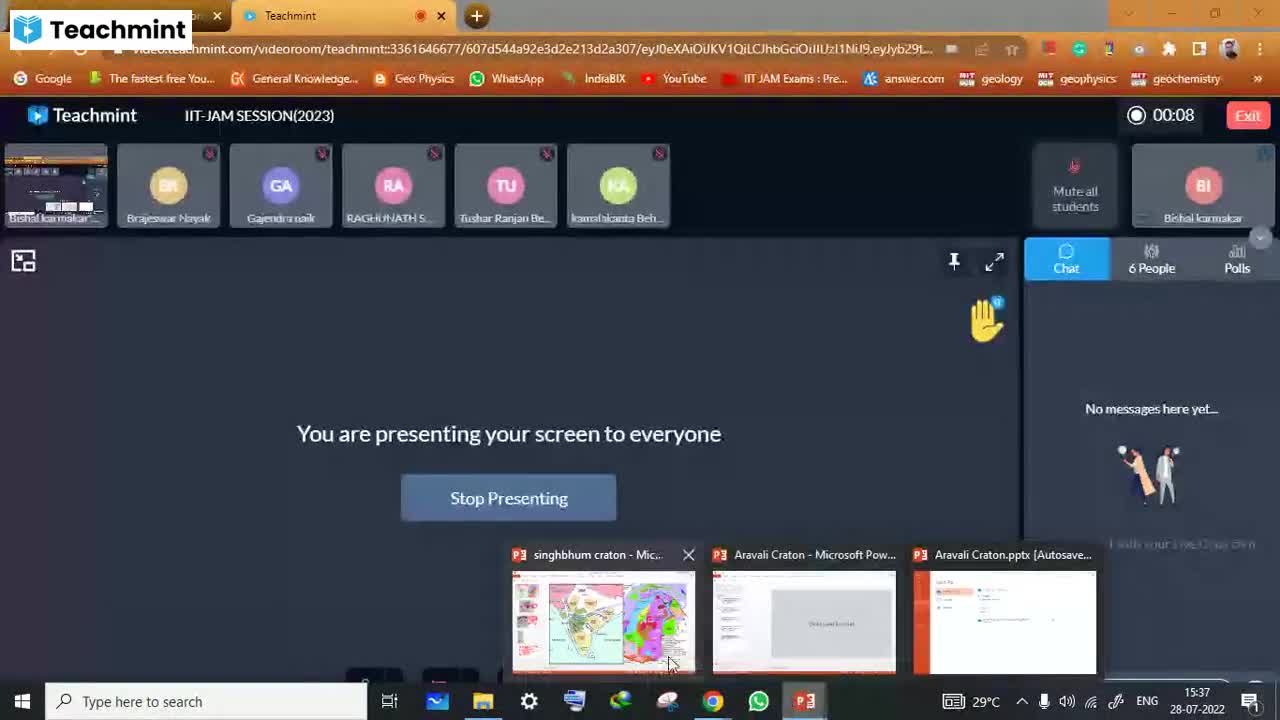Image resolution: width=1280 pixels, height=720 pixels.
Task: Click the Windows Start button
Action: 22,701
